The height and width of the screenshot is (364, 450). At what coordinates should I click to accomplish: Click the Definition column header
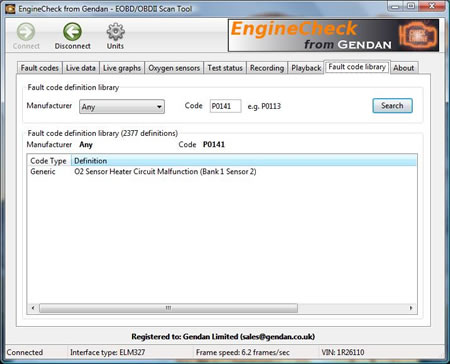[x=244, y=161]
